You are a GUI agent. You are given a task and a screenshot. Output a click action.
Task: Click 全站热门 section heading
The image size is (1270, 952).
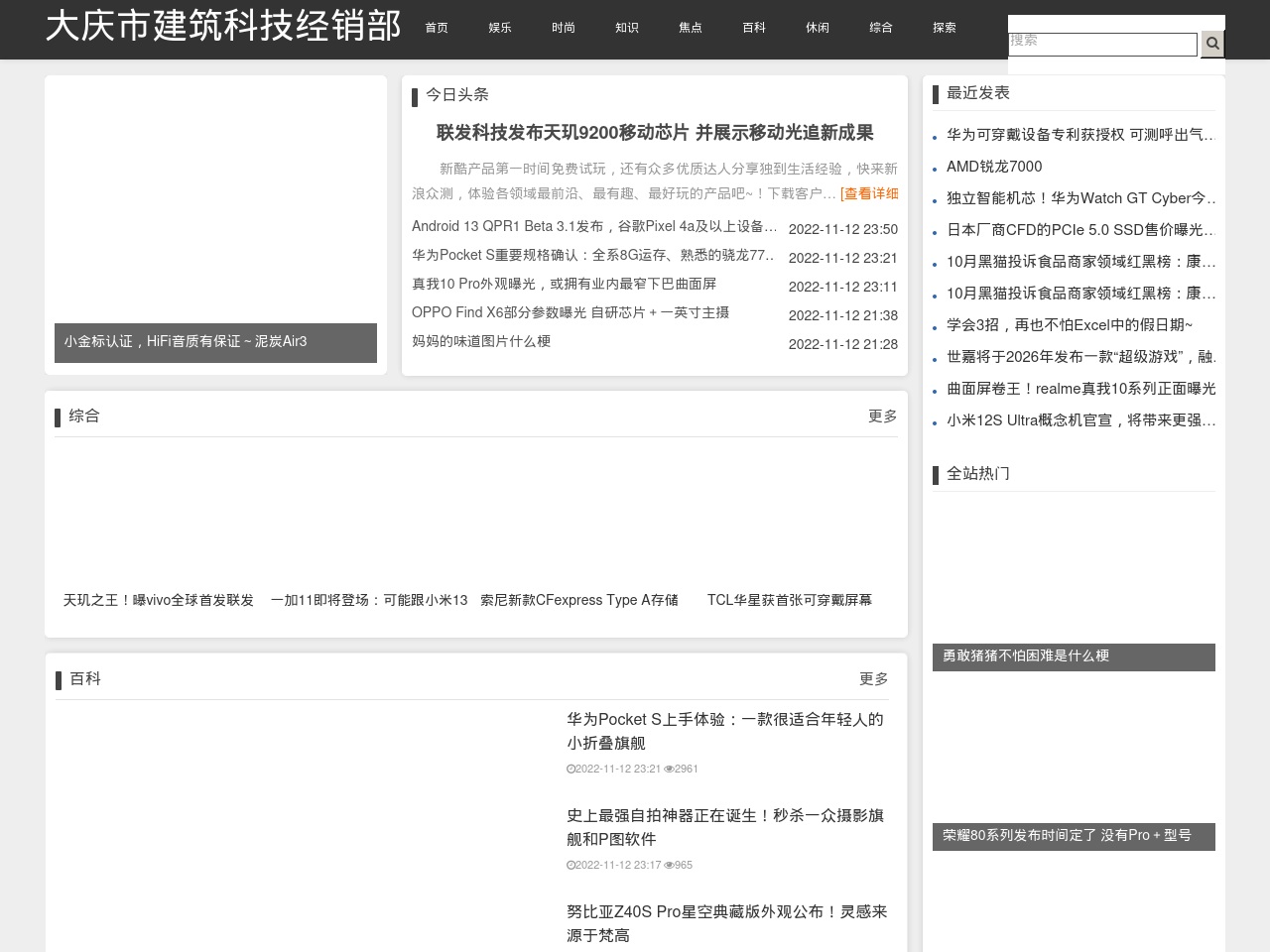coord(978,474)
